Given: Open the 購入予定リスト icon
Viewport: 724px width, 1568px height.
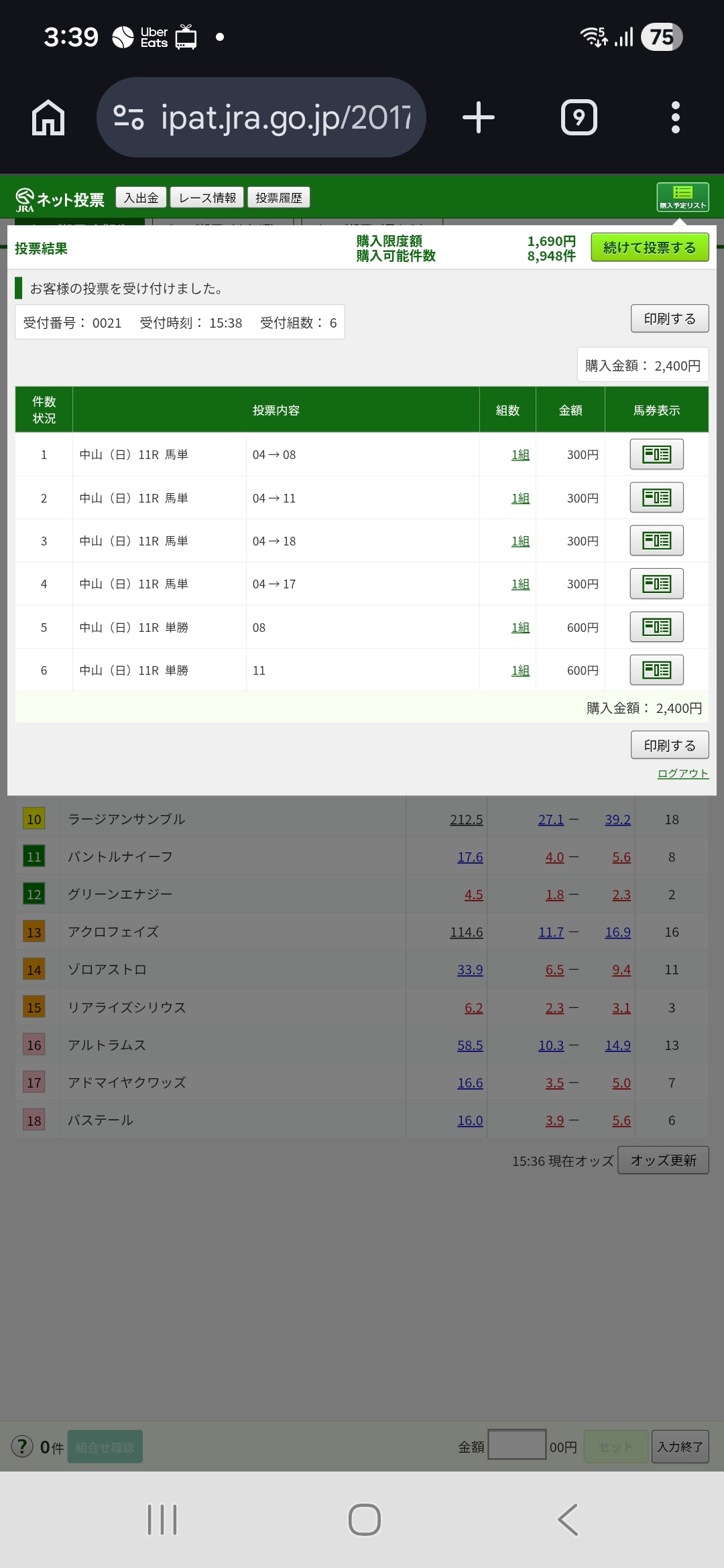Looking at the screenshot, I should pos(682,197).
